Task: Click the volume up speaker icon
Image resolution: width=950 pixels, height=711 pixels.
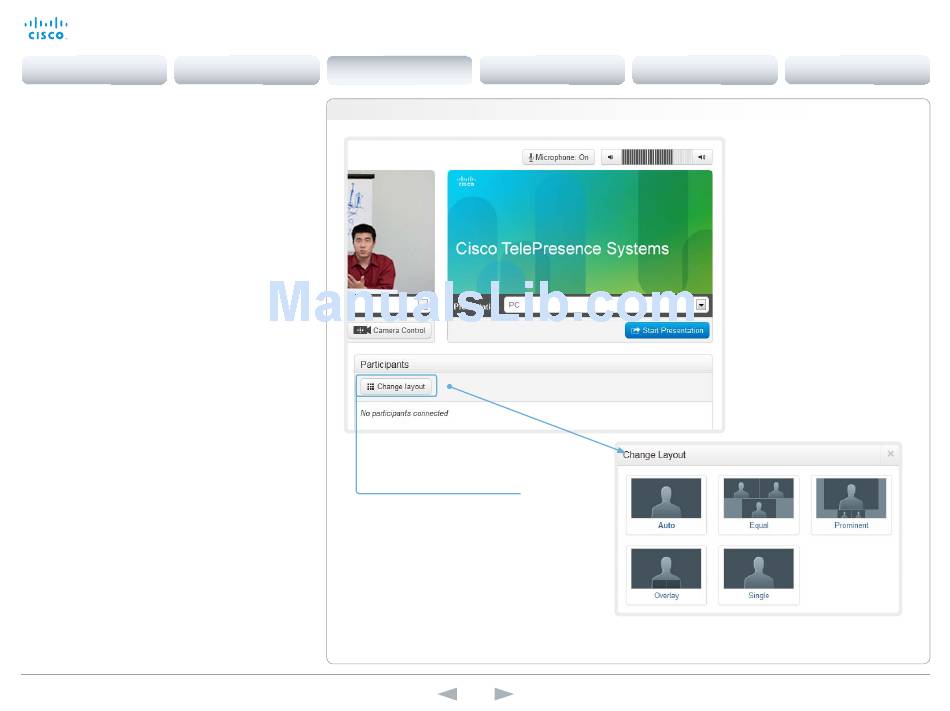Action: click(703, 157)
